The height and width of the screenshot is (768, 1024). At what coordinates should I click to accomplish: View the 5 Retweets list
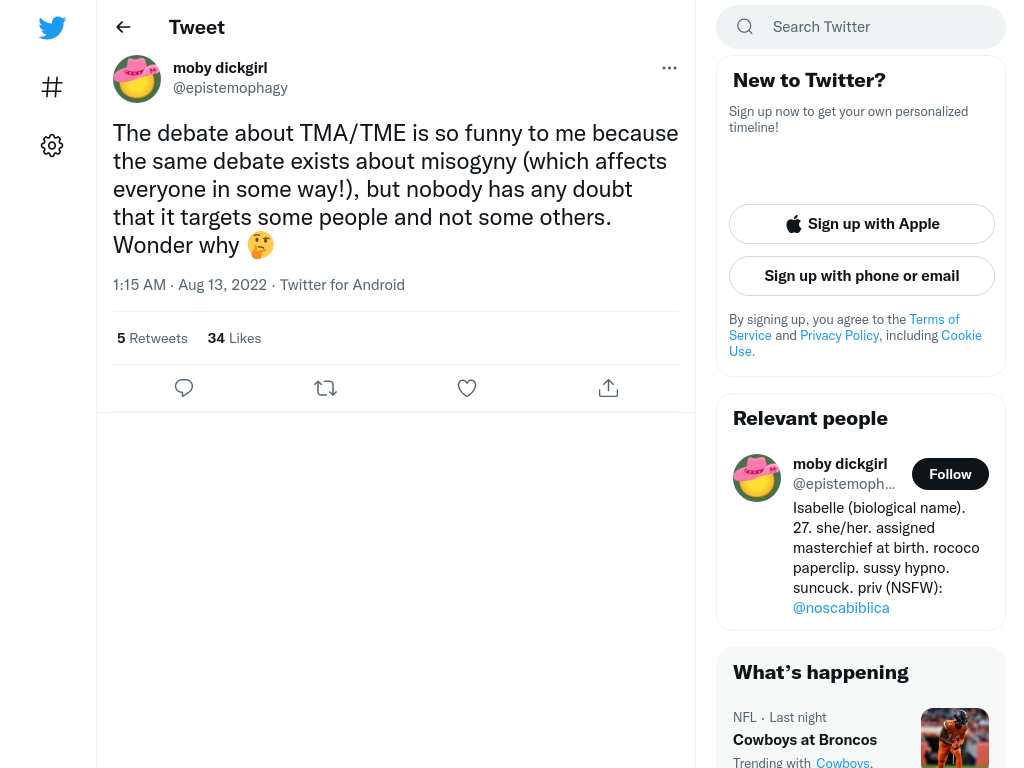[152, 338]
